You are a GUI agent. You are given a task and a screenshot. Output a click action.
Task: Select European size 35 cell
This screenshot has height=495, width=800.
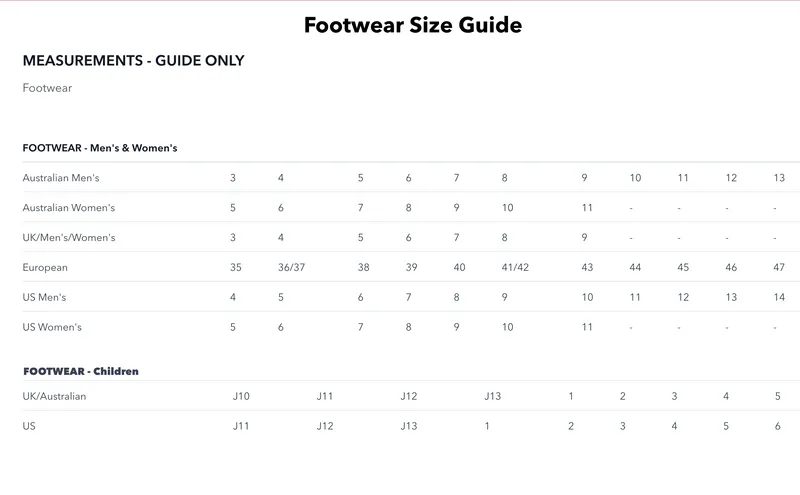click(236, 268)
